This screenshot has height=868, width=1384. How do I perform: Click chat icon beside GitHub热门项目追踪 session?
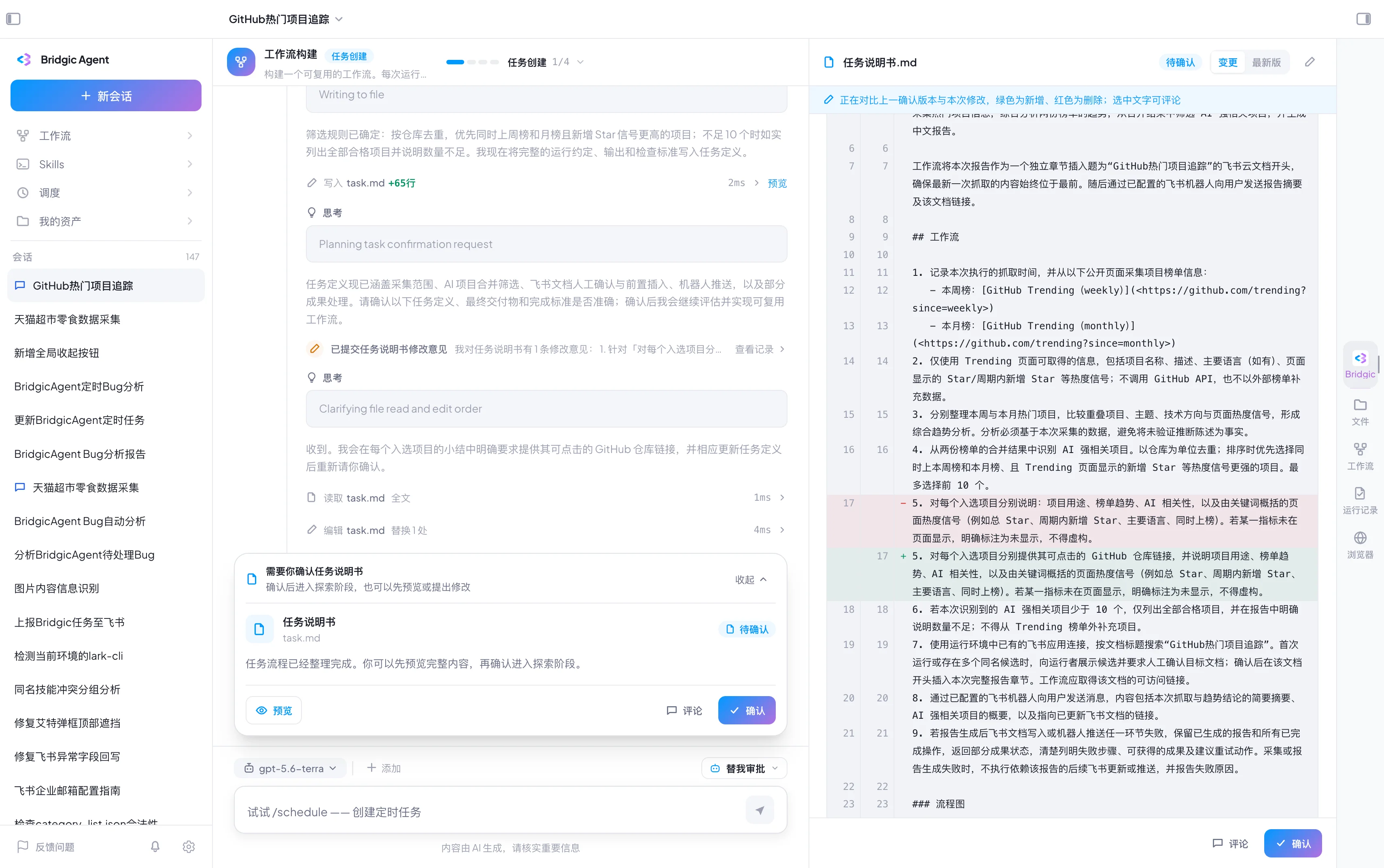click(x=20, y=285)
